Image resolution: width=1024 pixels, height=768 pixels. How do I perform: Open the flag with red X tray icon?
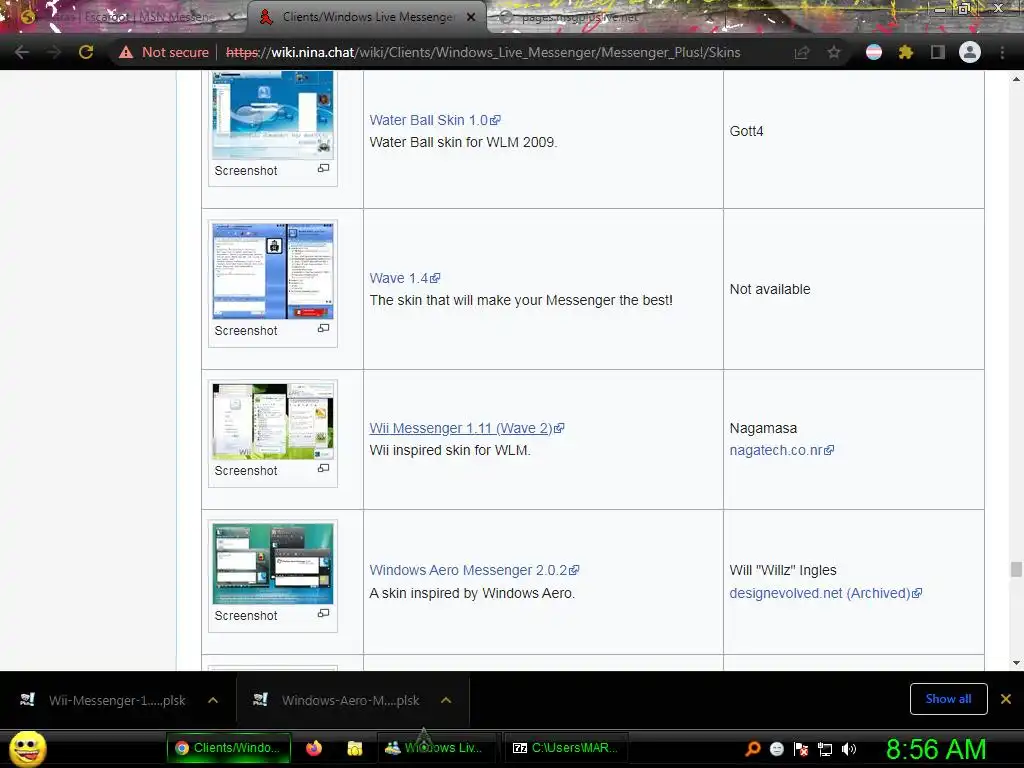click(x=801, y=748)
